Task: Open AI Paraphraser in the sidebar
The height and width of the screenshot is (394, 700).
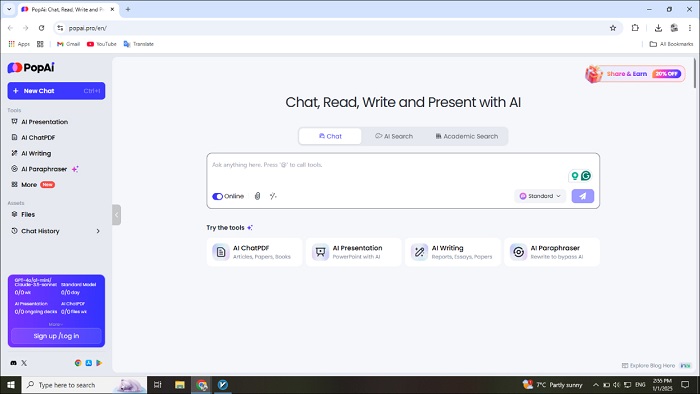Action: [x=45, y=169]
